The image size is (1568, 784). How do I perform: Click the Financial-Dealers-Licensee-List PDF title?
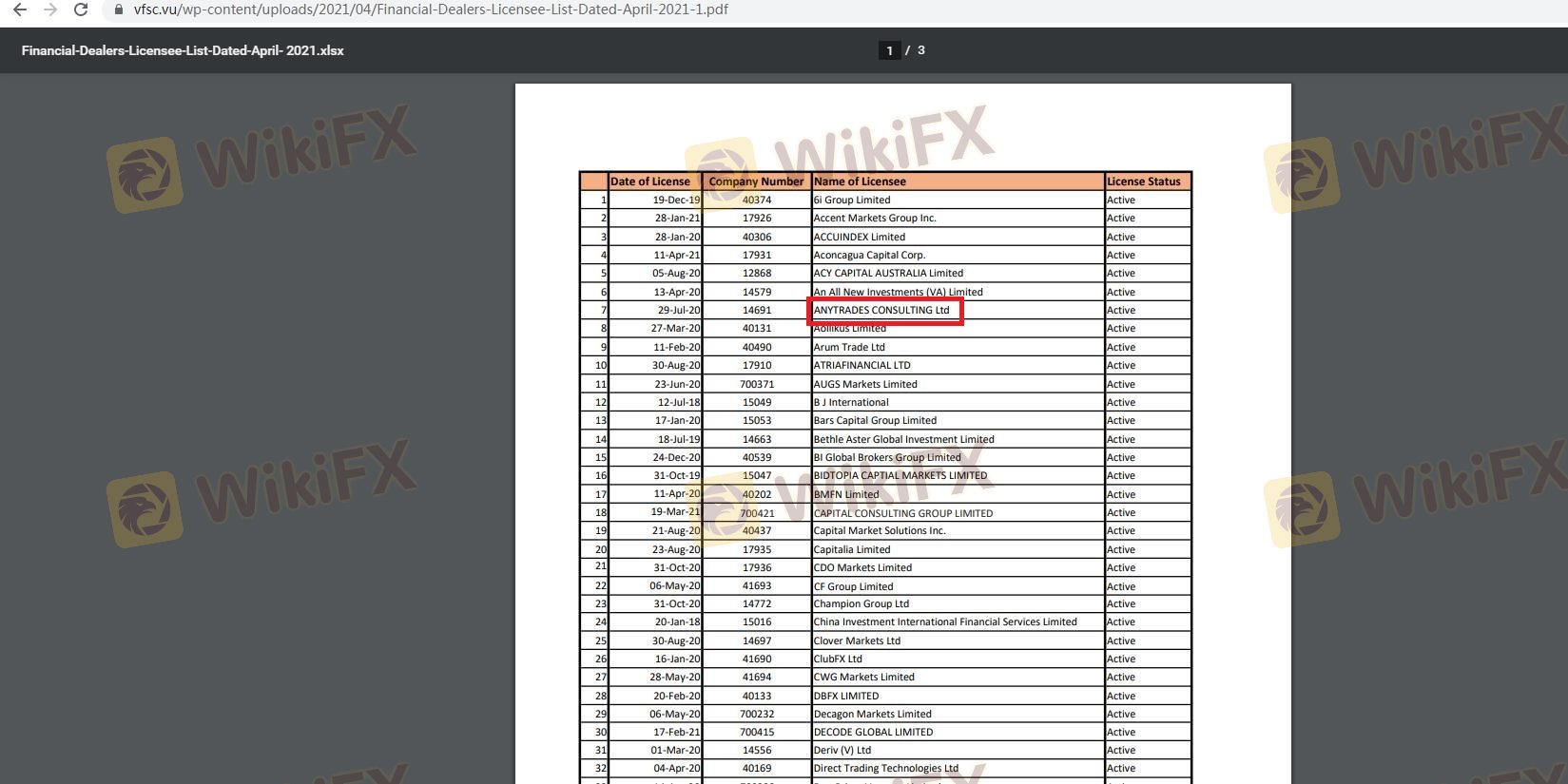point(183,50)
